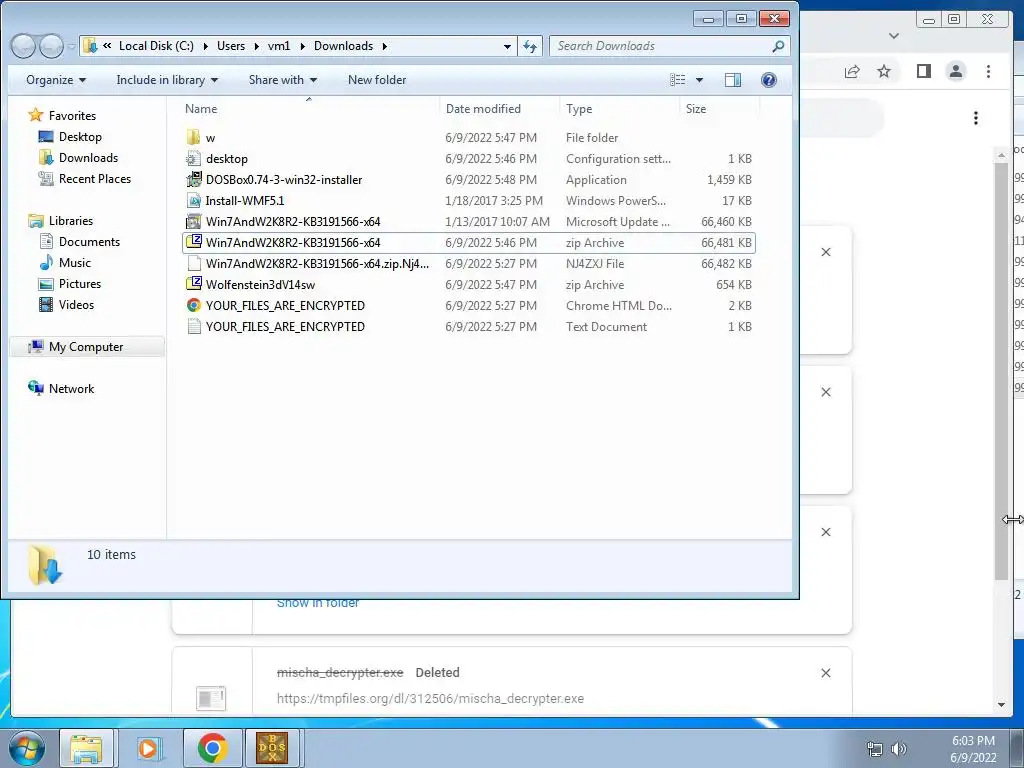Sort files by Type column
Image resolution: width=1024 pixels, height=768 pixels.
point(579,108)
